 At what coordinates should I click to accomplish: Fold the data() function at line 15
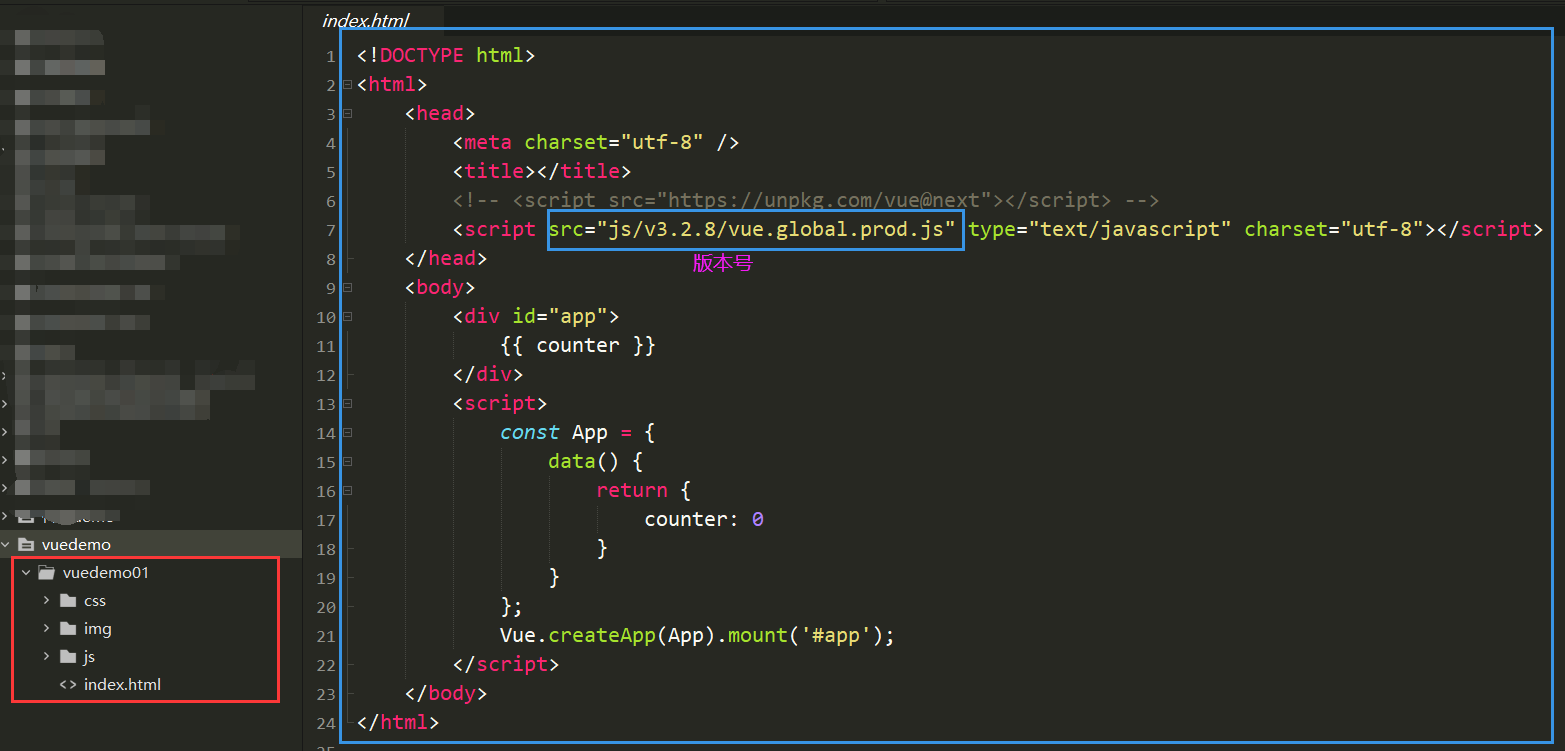pyautogui.click(x=347, y=462)
